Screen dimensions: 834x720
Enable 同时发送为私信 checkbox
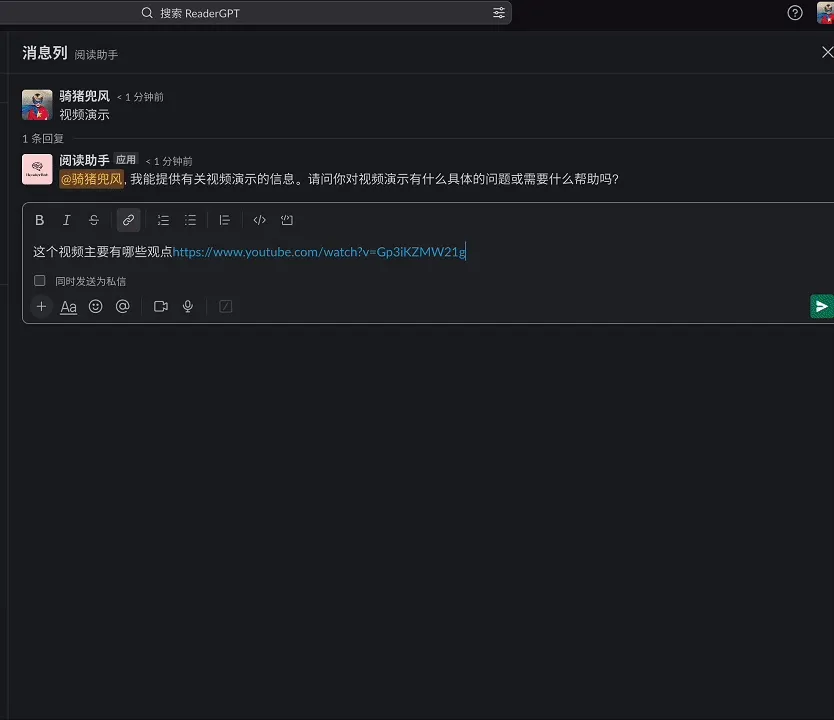click(39, 281)
